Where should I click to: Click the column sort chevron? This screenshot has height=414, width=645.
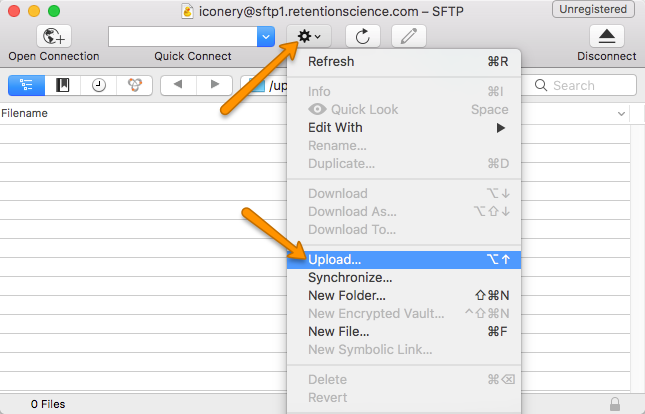[x=621, y=114]
